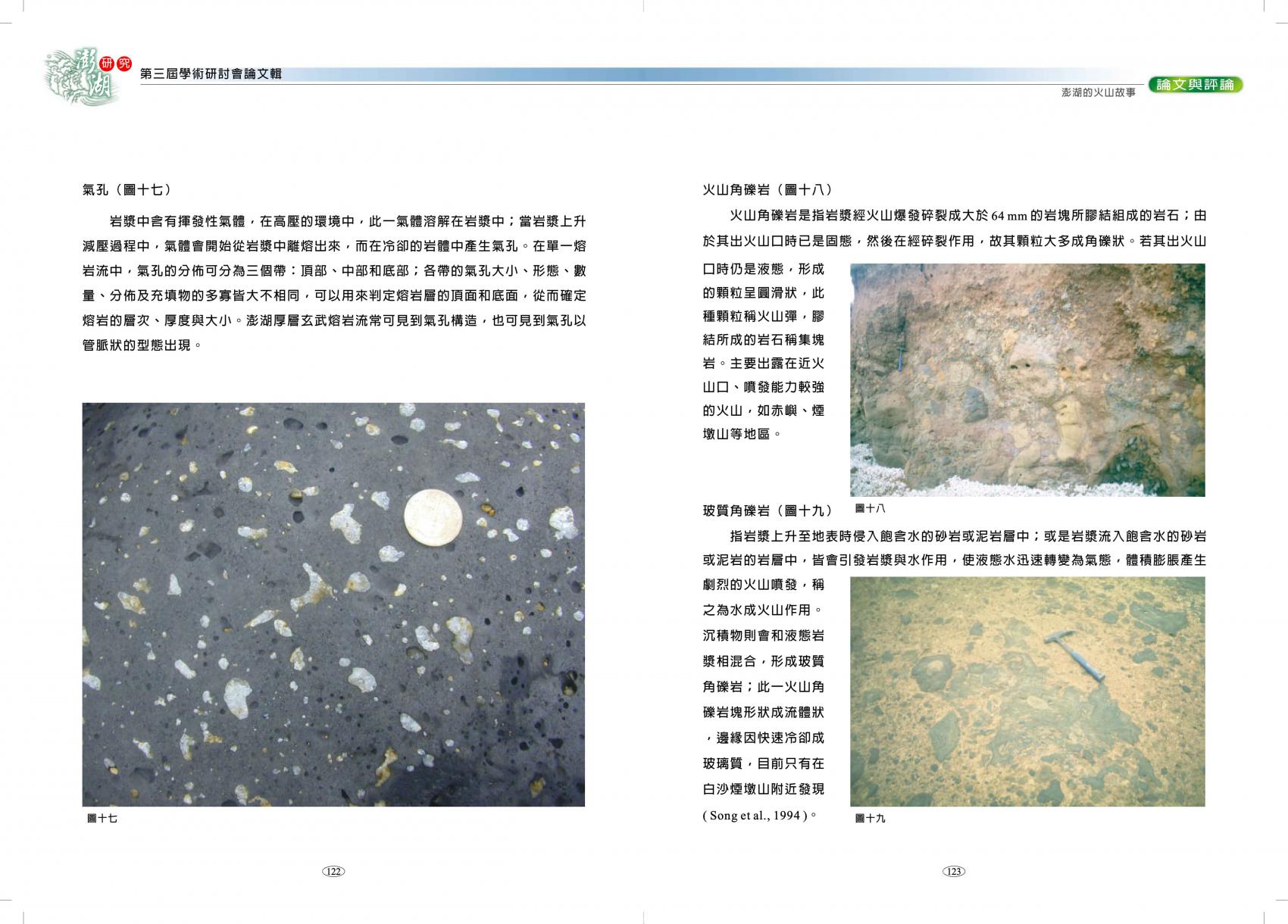Click the header title 第三屆學術研討會論文輯
This screenshot has width=1288, height=924.
pyautogui.click(x=211, y=73)
